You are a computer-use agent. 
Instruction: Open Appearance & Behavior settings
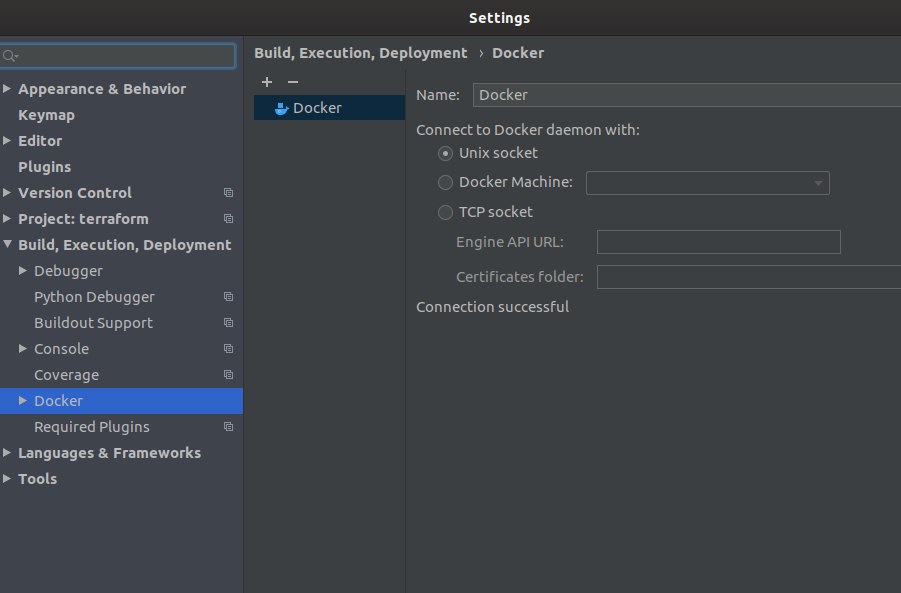(102, 88)
